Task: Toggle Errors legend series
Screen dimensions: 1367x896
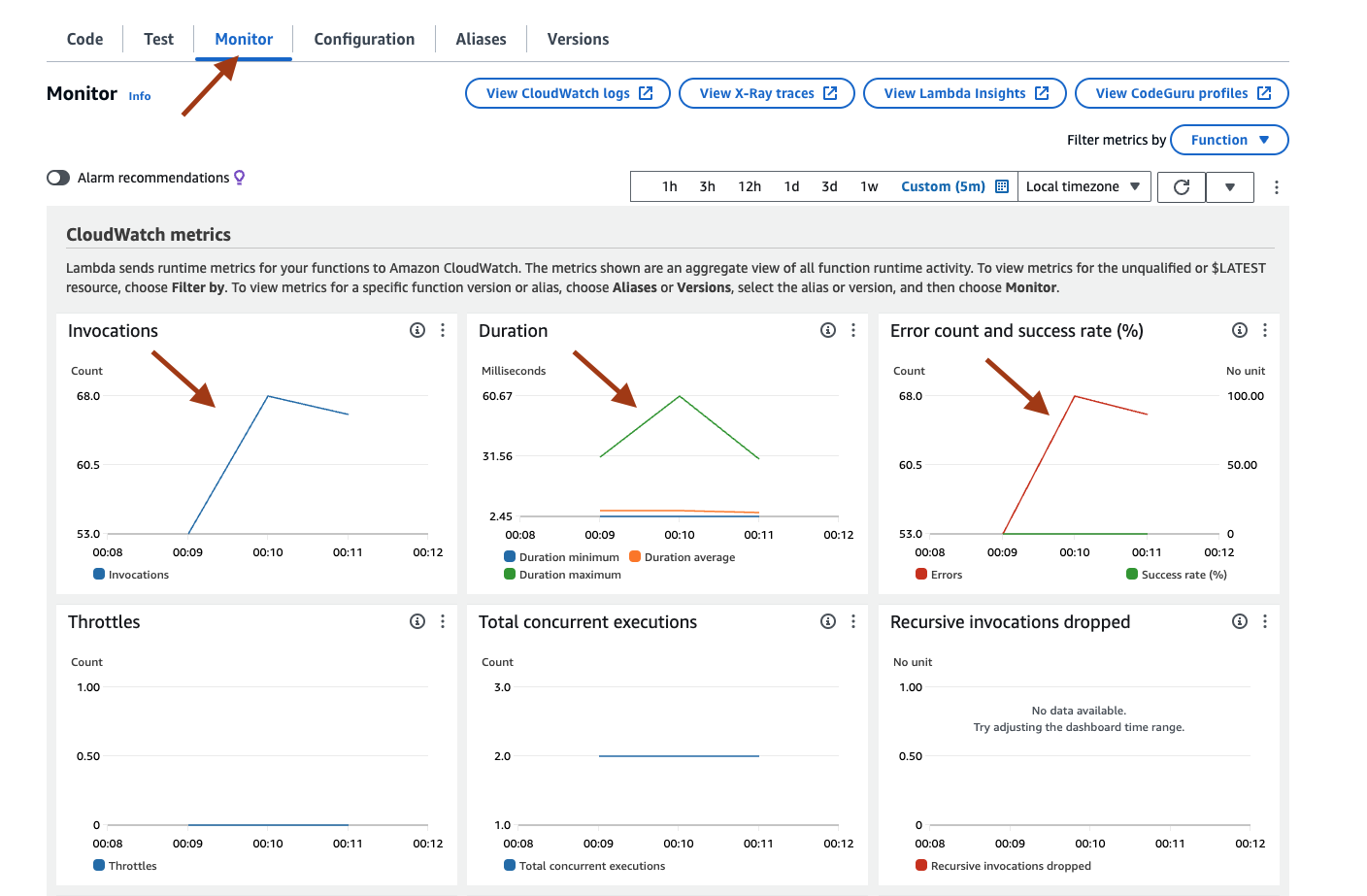Action: (x=939, y=575)
